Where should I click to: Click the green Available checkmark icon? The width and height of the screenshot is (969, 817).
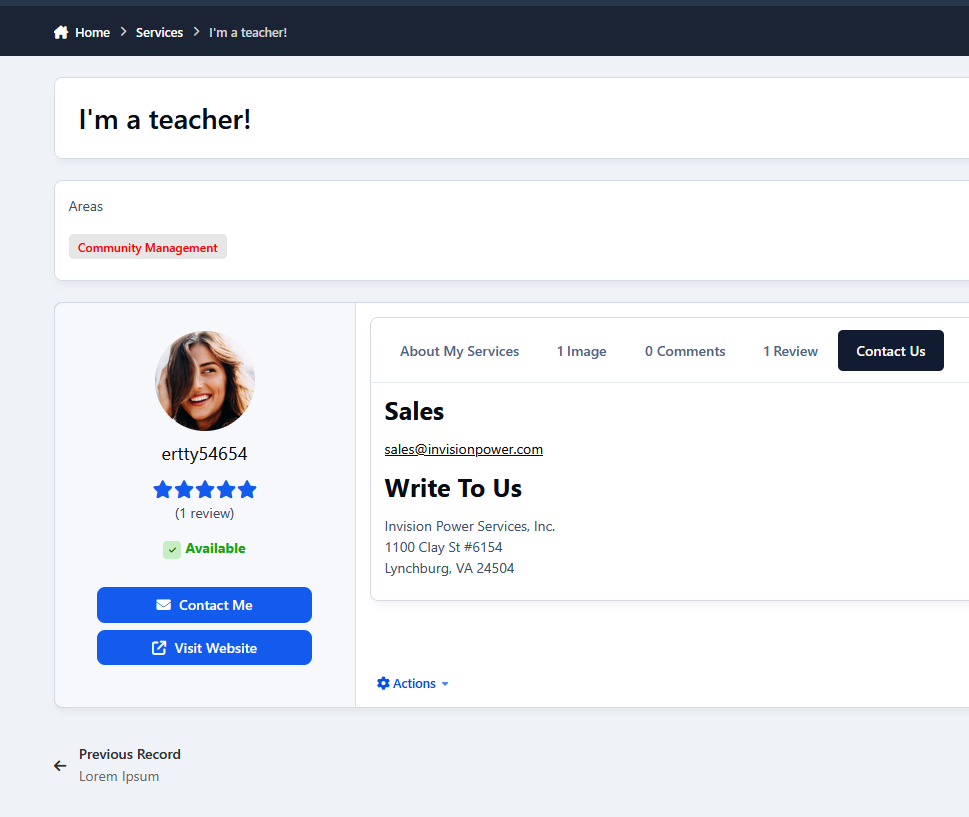click(x=172, y=549)
